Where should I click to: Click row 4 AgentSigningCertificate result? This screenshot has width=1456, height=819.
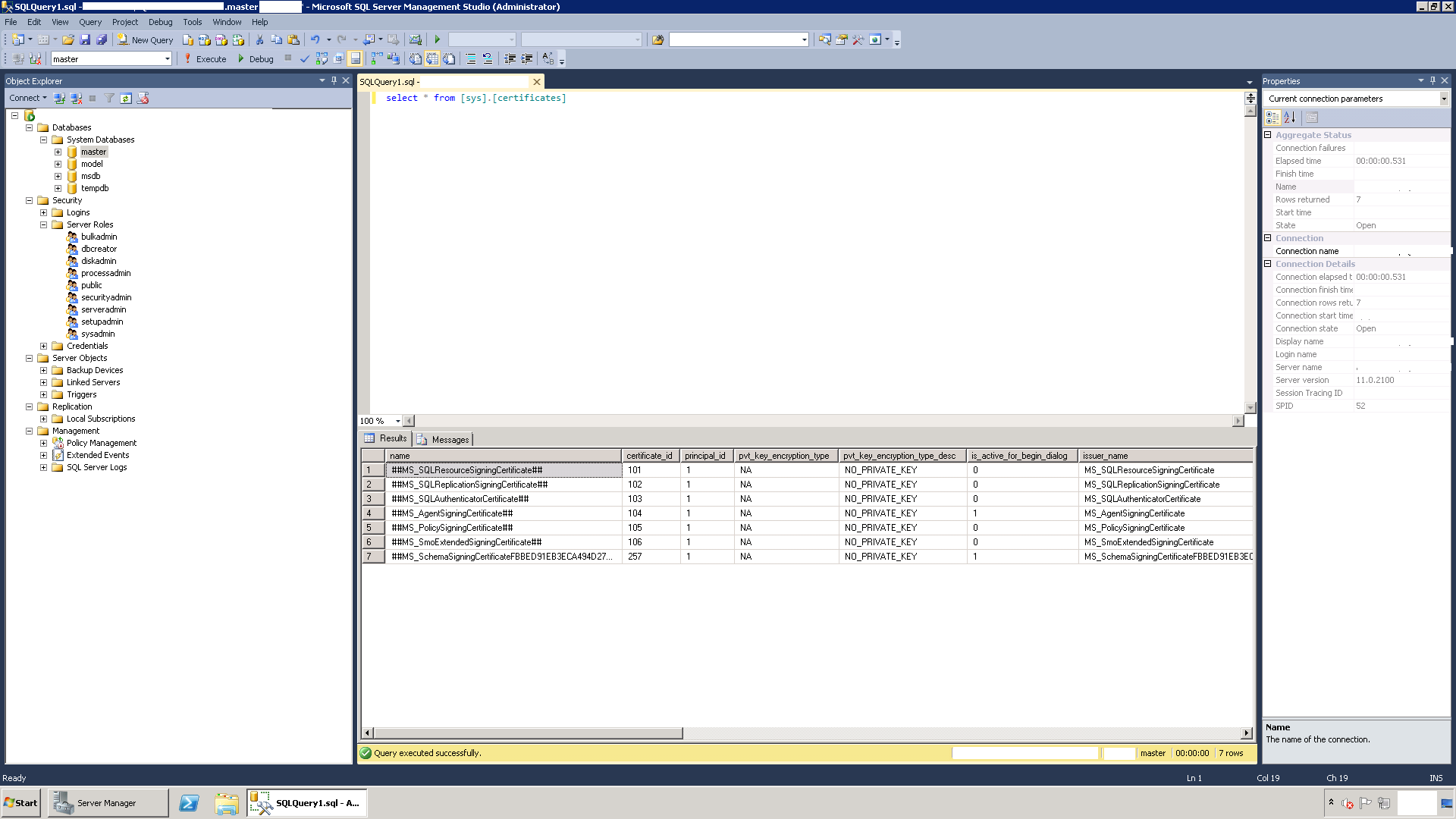coord(453,513)
